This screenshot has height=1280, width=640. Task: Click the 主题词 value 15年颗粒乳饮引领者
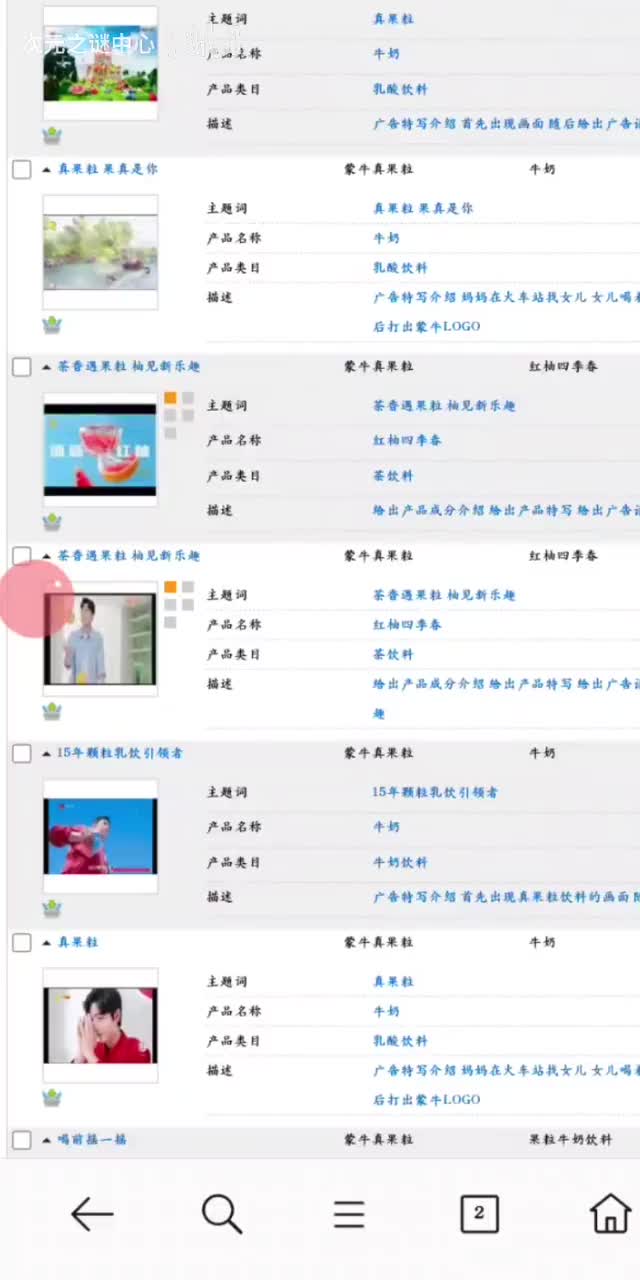[435, 792]
